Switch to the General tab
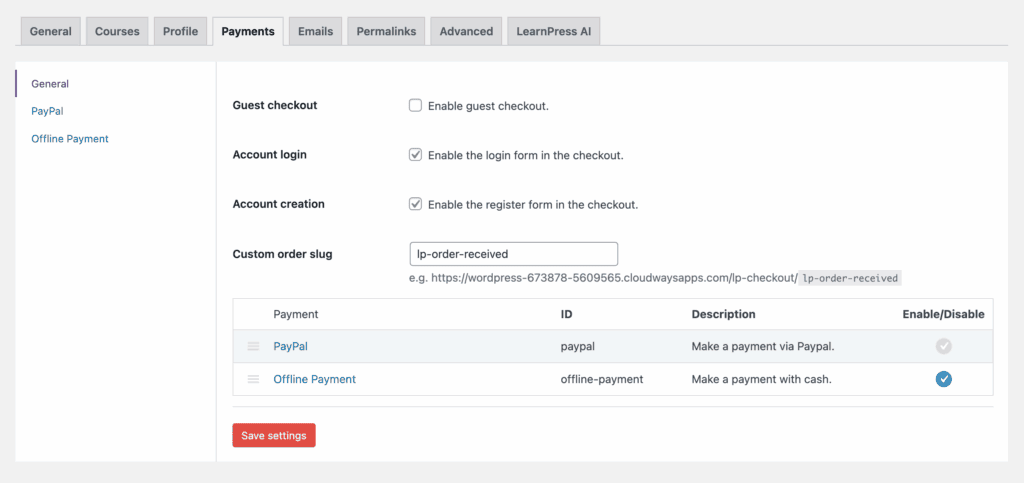Screen dimensions: 1024x483 tap(50, 31)
